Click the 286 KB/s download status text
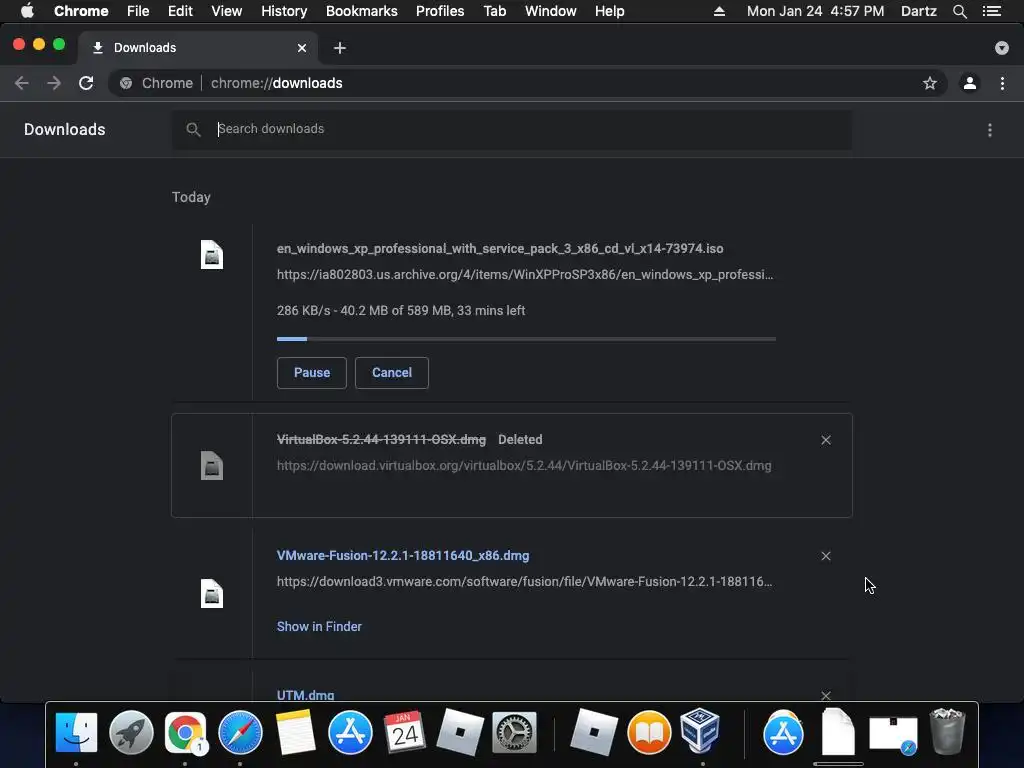 tap(401, 311)
